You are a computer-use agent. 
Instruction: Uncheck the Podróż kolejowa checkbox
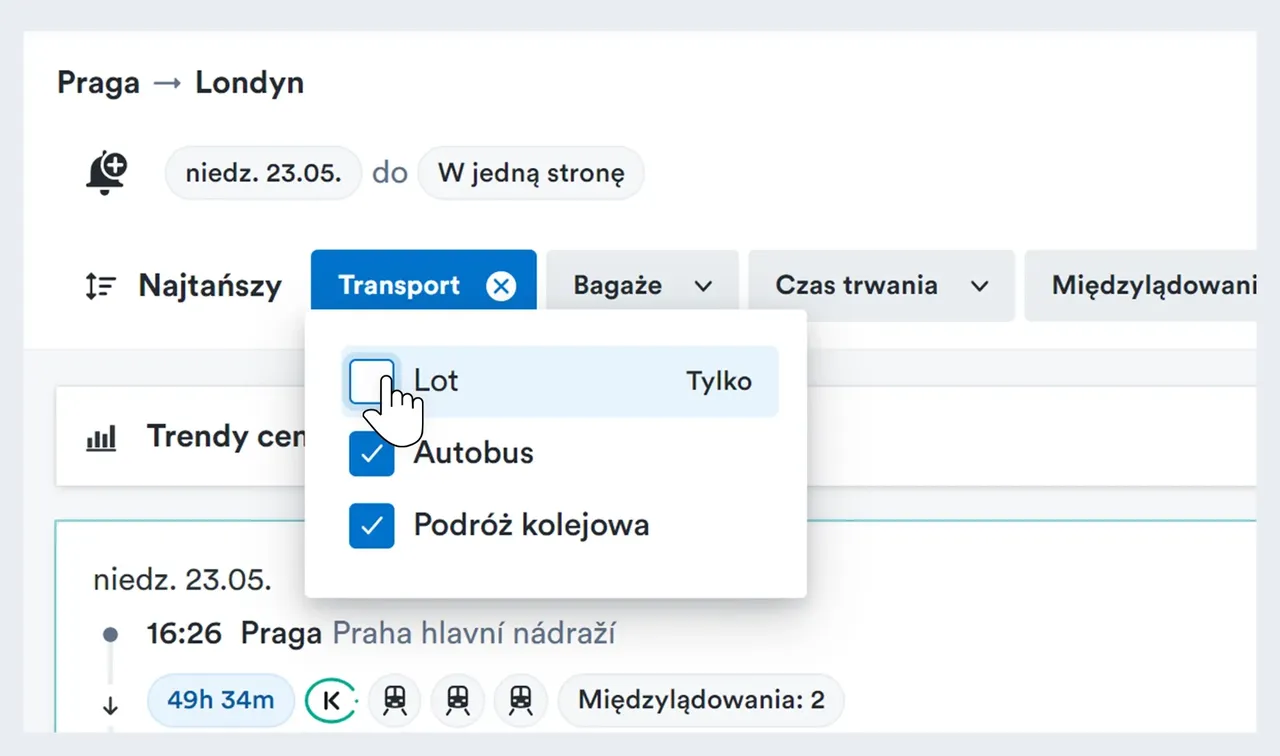(x=372, y=525)
